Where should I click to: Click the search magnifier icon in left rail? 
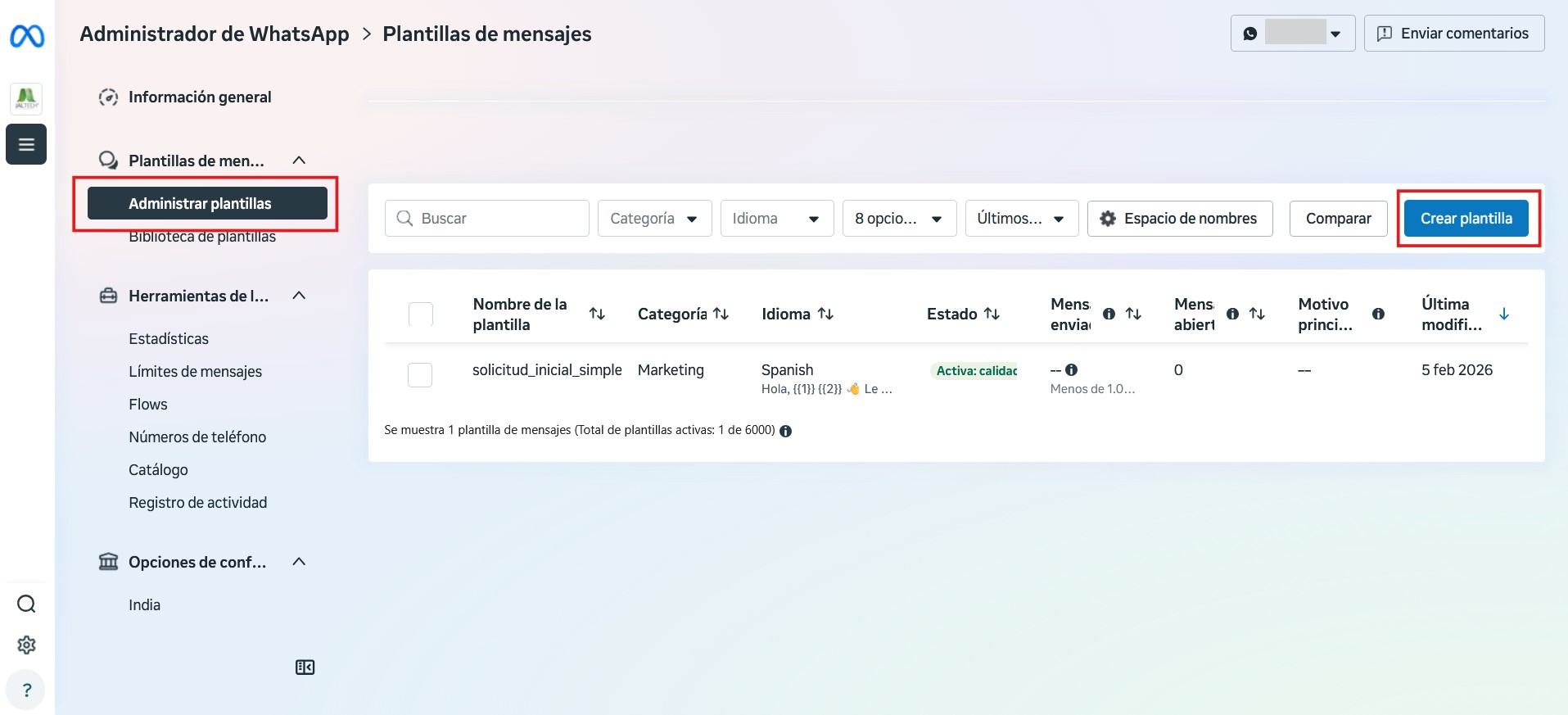point(26,604)
